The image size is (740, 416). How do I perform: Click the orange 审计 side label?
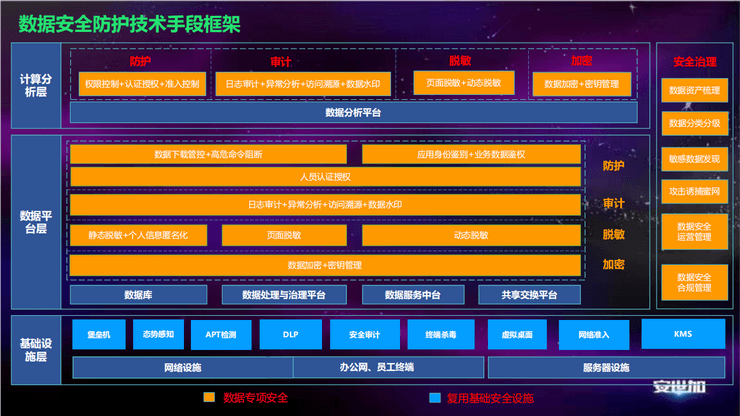(x=614, y=204)
